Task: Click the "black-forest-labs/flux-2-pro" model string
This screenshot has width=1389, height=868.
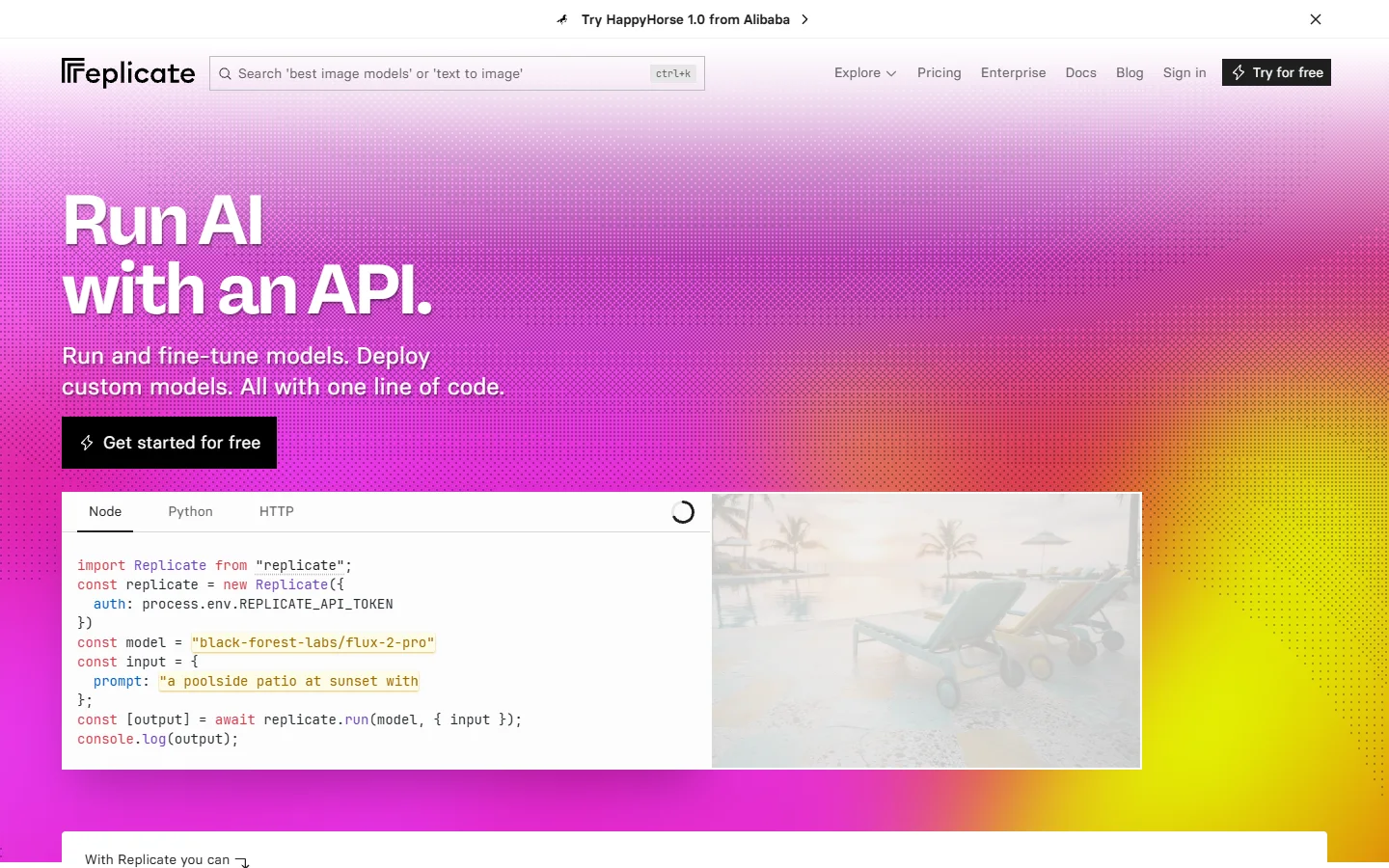Action: coord(313,642)
